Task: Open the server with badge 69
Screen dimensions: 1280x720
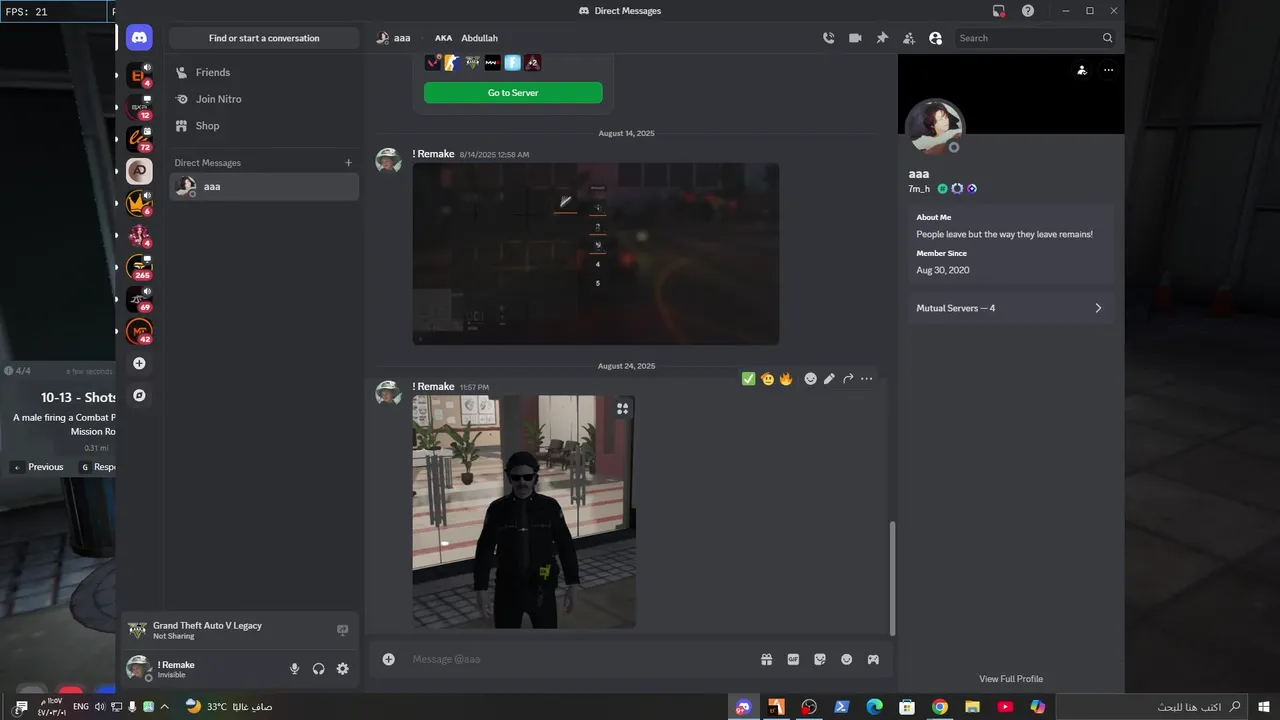Action: coord(139,299)
